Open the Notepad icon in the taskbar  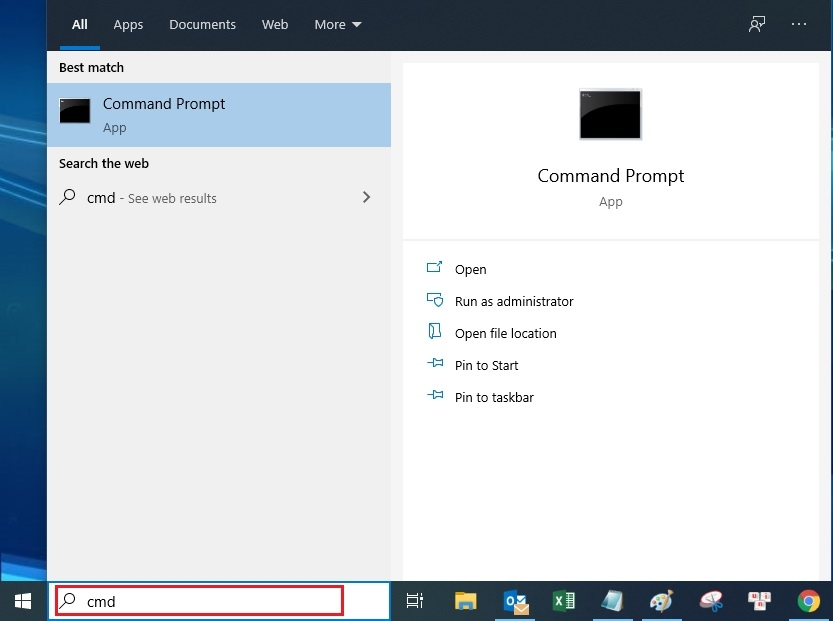coord(612,601)
